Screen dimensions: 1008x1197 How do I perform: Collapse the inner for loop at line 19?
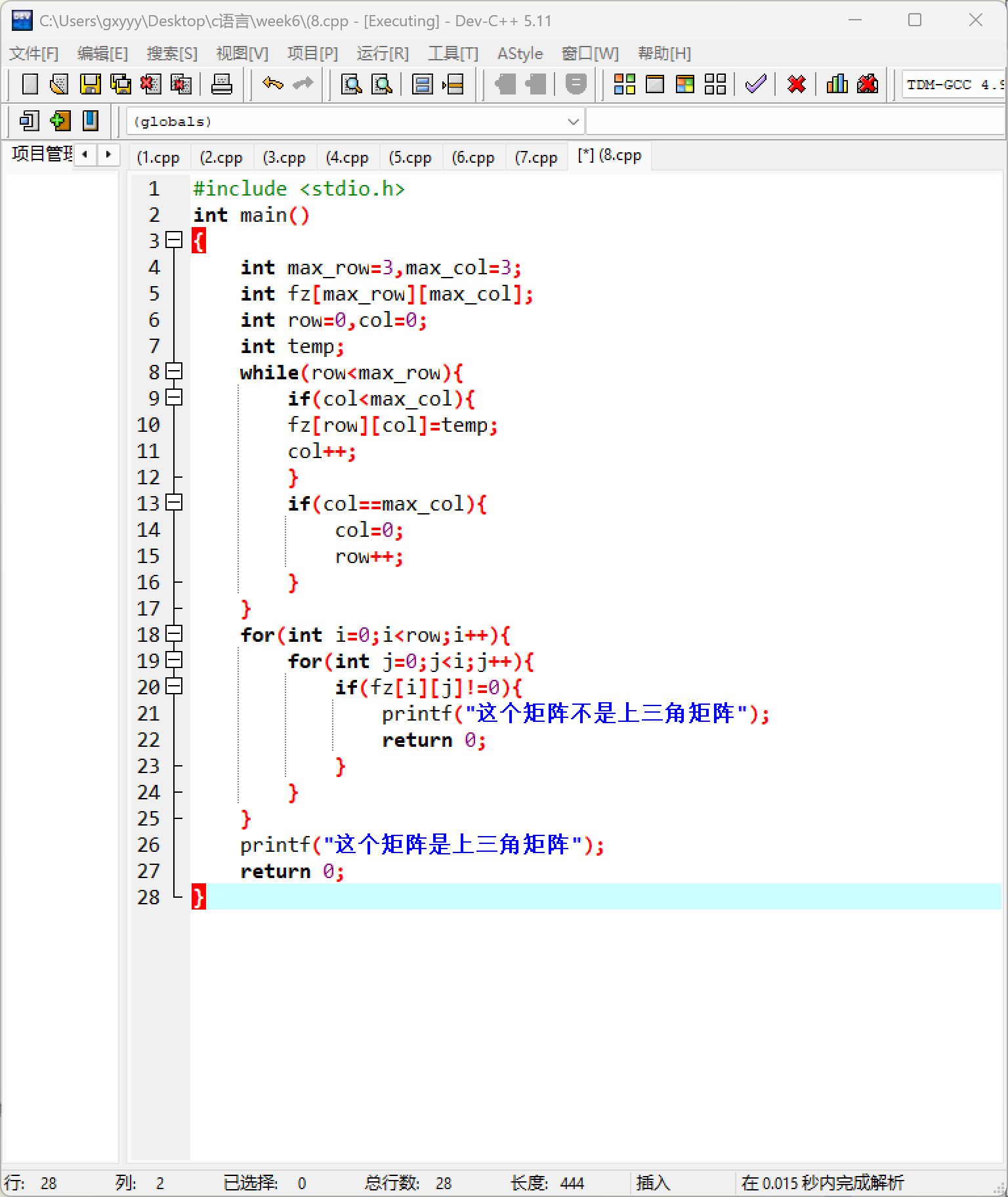click(x=174, y=660)
